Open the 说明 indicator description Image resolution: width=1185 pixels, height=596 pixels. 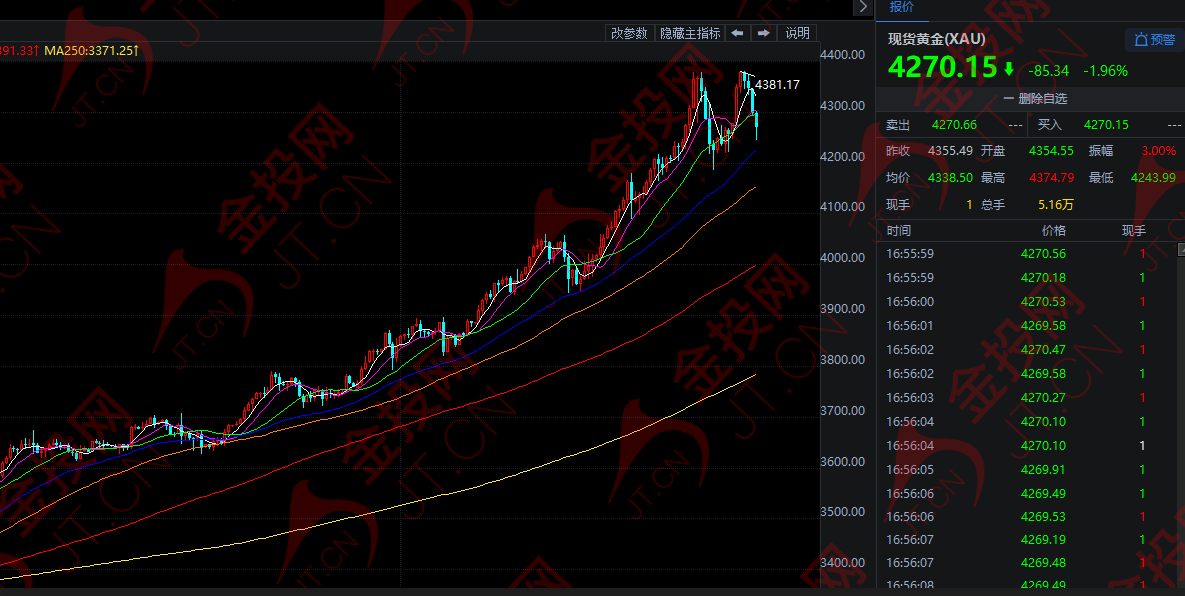(x=797, y=32)
